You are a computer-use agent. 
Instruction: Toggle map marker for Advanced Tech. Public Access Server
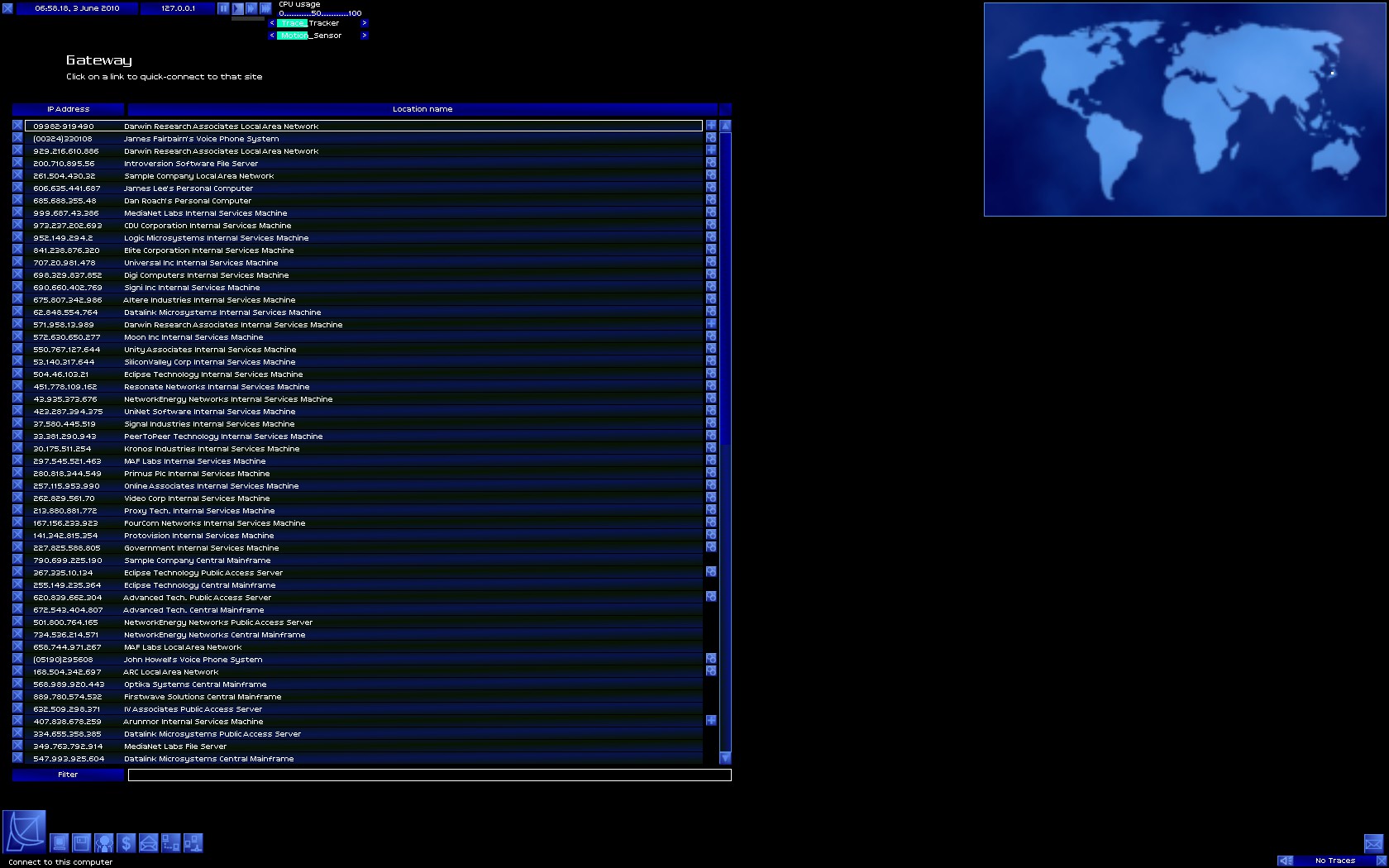click(x=711, y=597)
